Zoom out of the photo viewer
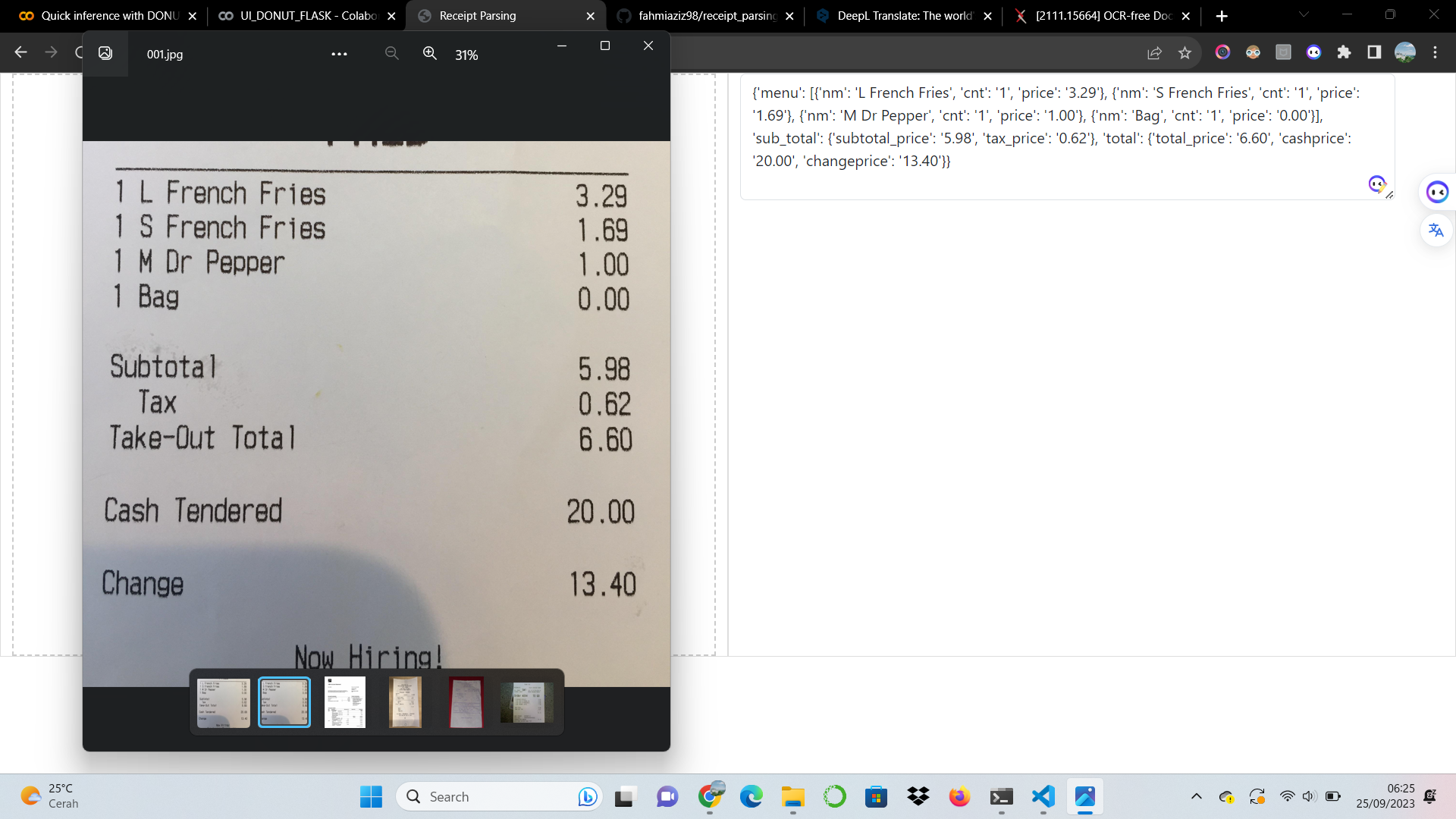 [x=391, y=53]
